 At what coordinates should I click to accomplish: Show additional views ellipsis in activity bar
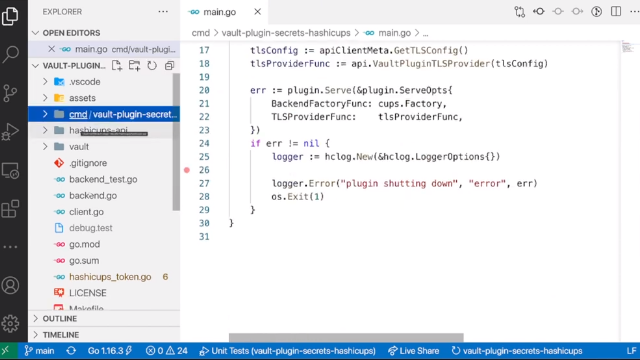(x=10, y=247)
